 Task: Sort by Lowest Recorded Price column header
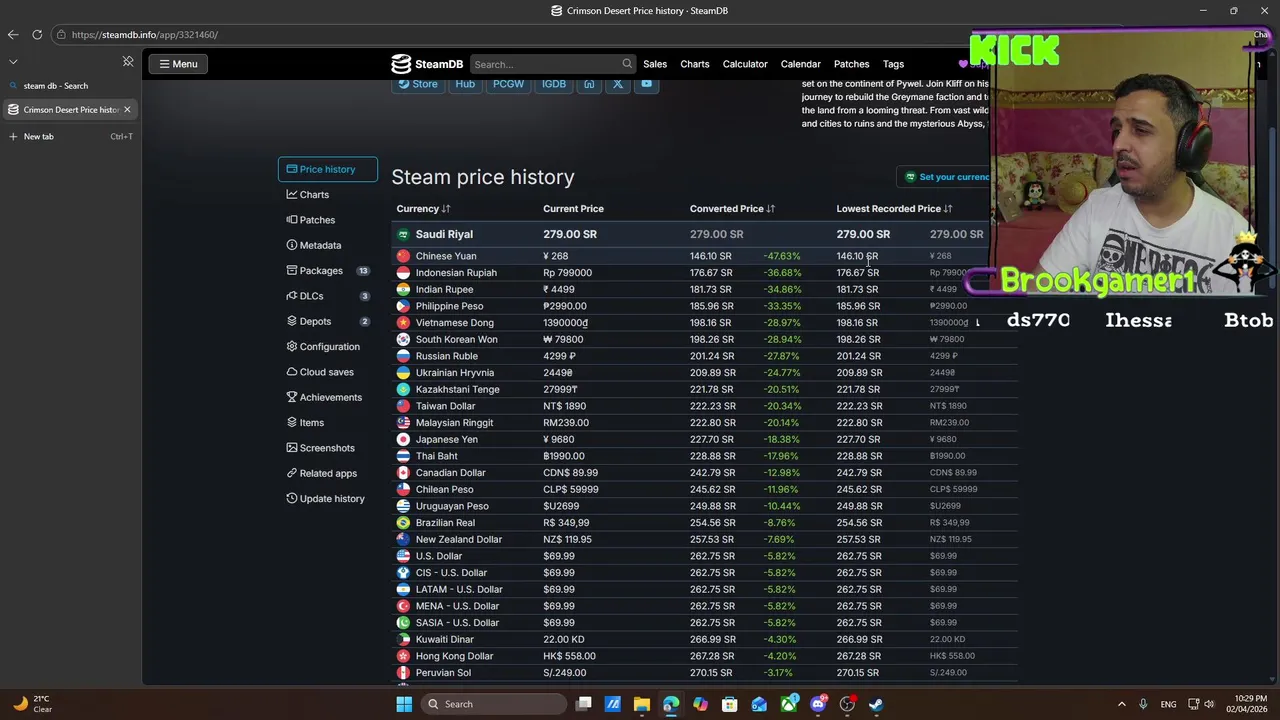894,209
